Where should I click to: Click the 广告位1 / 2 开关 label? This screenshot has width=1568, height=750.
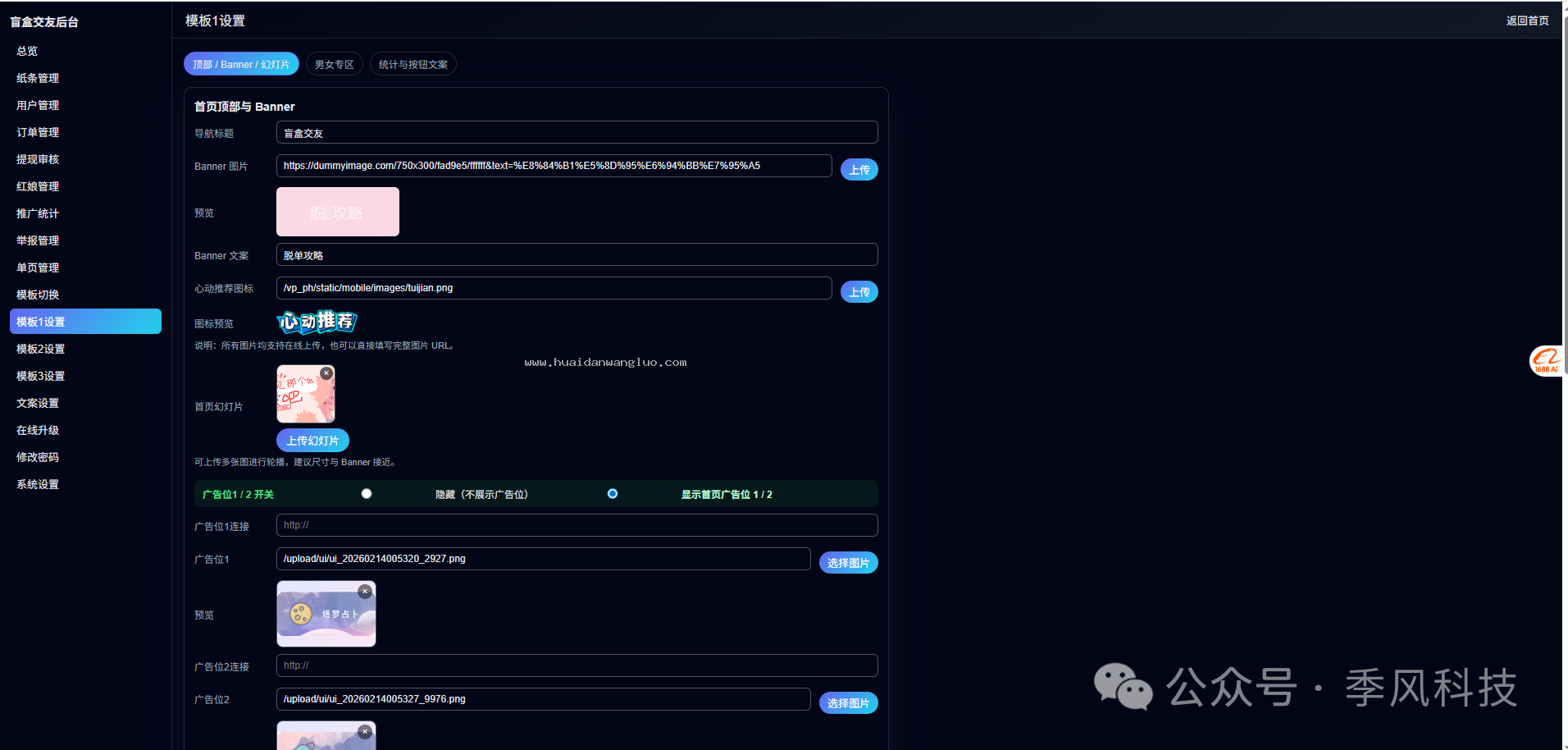coord(238,495)
